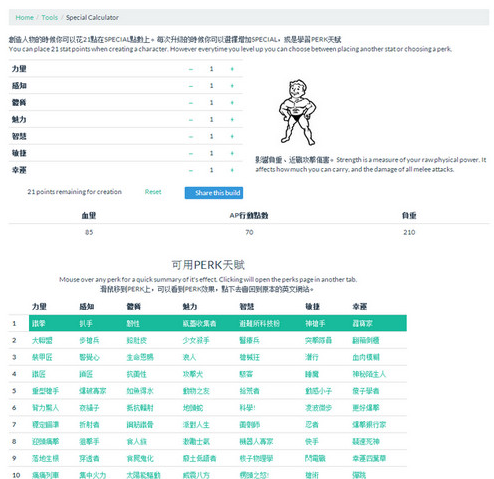Click the Share this build button
The height and width of the screenshot is (479, 494).
coord(214,193)
